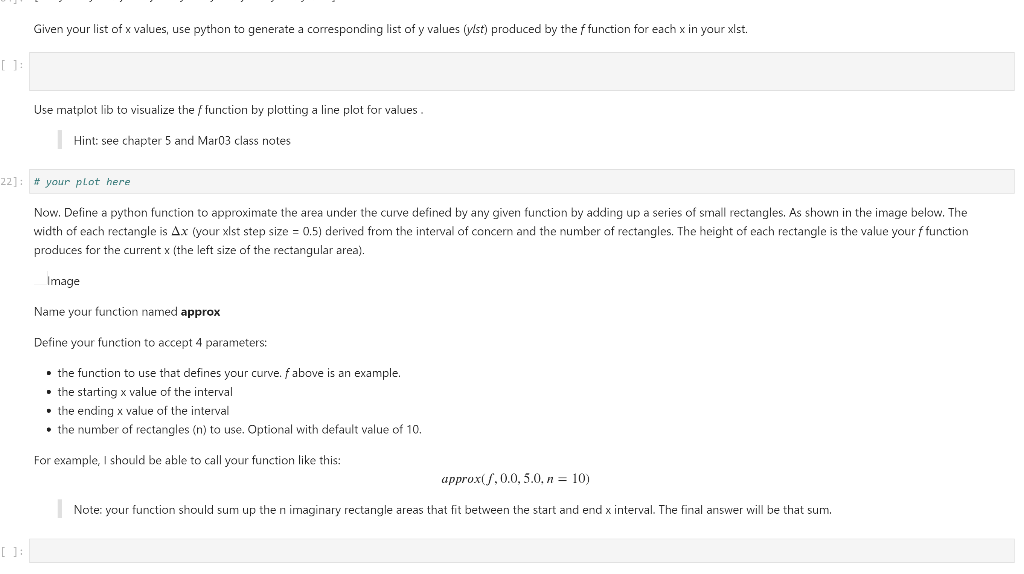This screenshot has width=1024, height=574.
Task: Click the hint about chapter 5 and Mar03 notes
Action: (182, 141)
